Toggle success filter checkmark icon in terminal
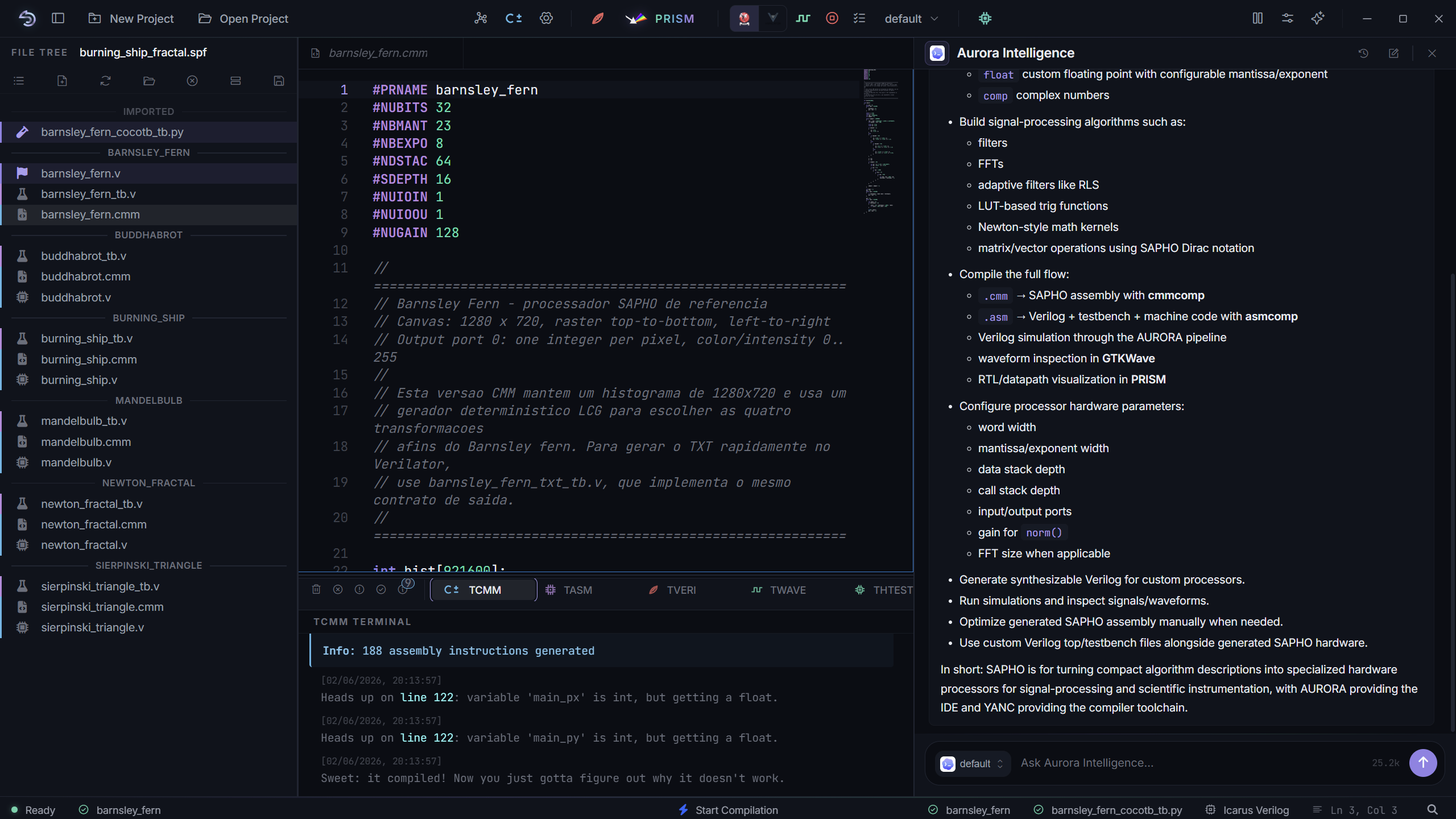The height and width of the screenshot is (819, 1456). point(381,589)
